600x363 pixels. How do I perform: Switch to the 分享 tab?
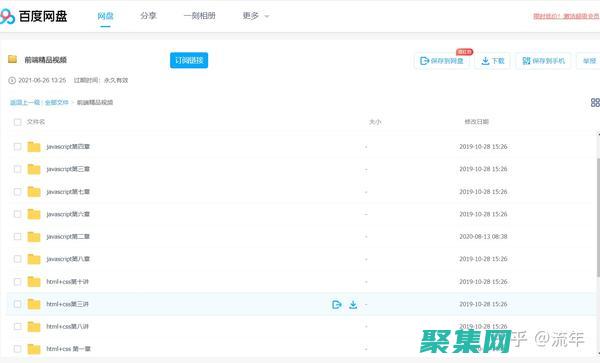tap(148, 16)
